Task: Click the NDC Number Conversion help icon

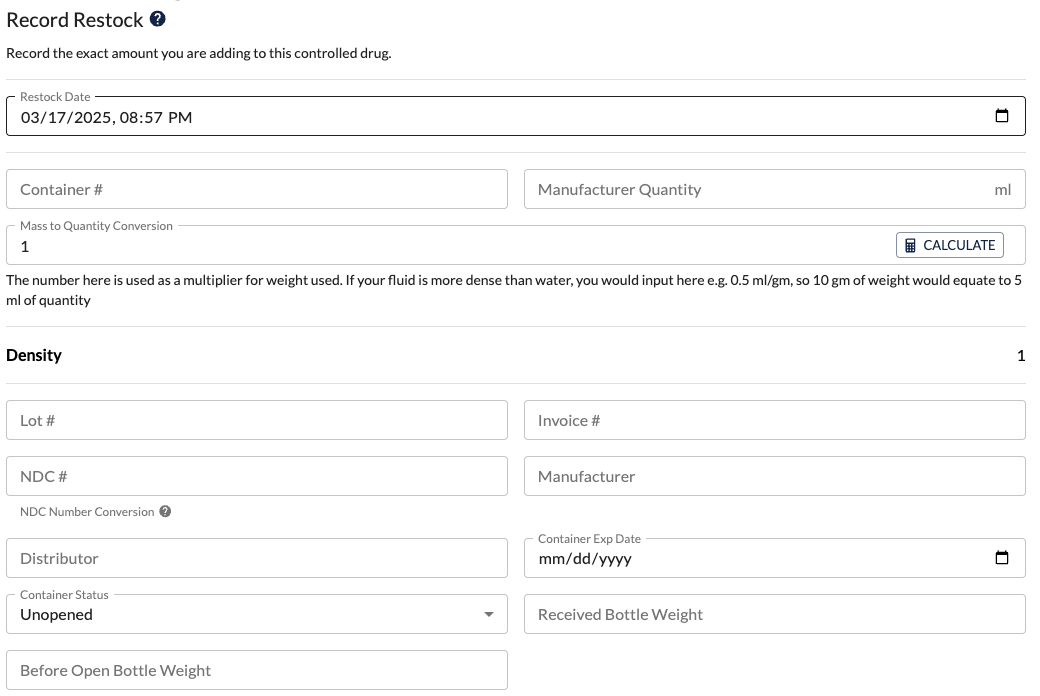Action: (x=165, y=512)
